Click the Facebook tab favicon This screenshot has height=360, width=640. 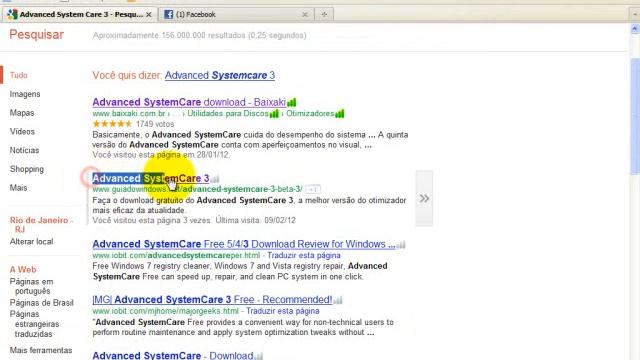(168, 15)
